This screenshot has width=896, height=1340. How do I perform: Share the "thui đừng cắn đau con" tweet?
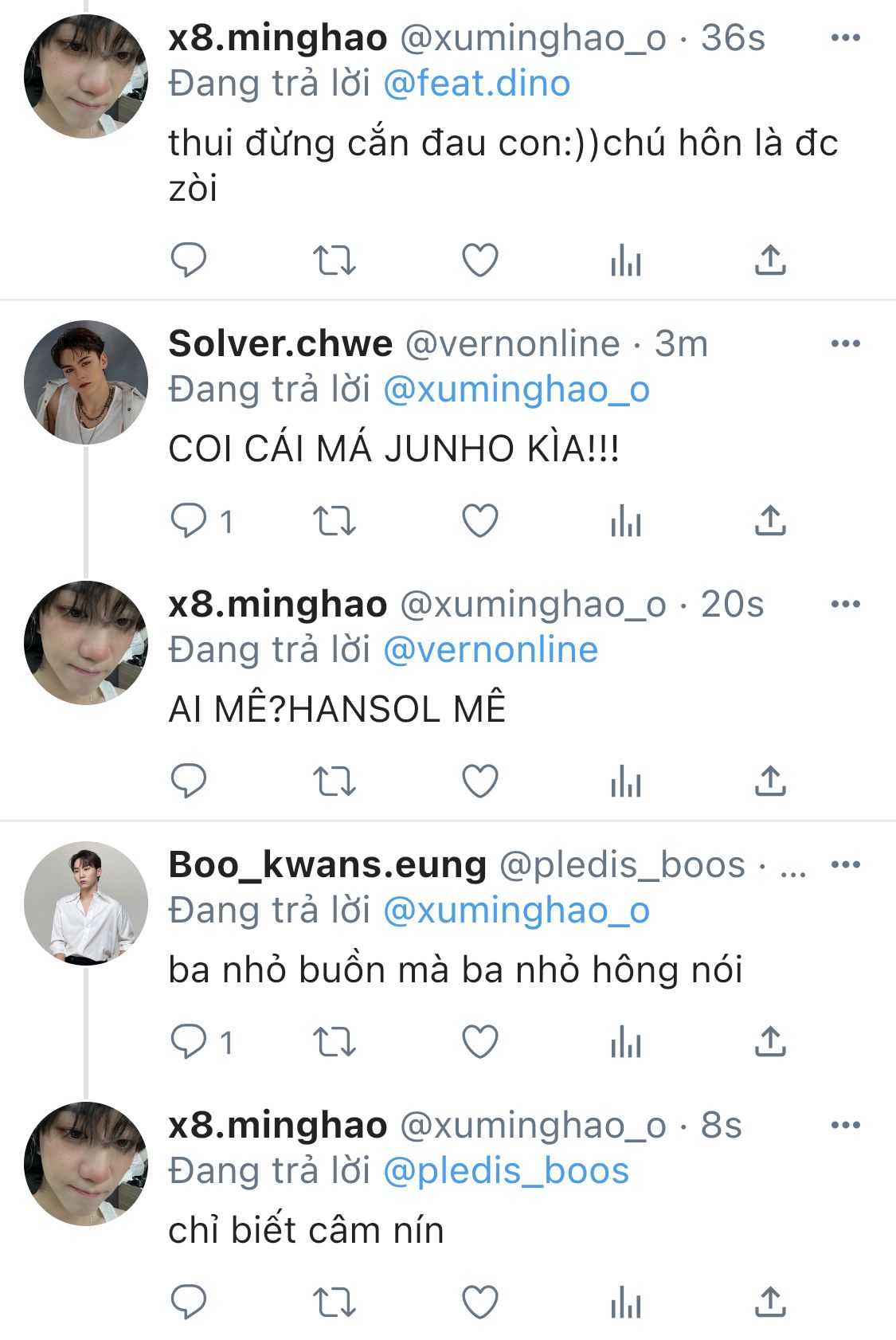[770, 261]
